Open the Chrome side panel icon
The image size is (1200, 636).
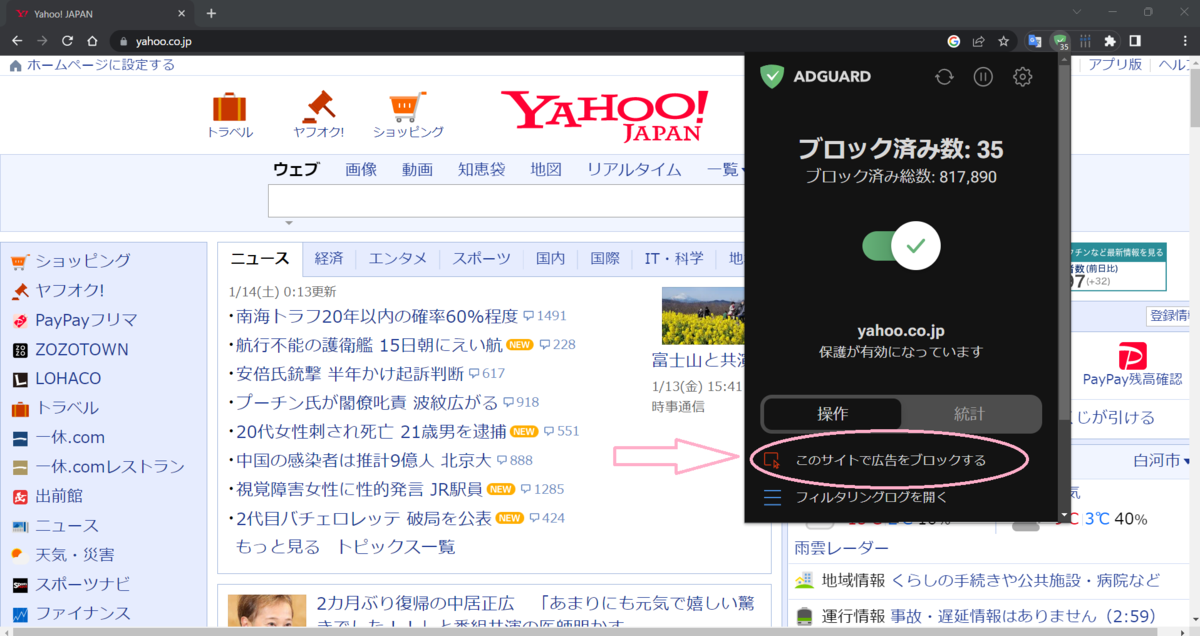coord(1135,41)
